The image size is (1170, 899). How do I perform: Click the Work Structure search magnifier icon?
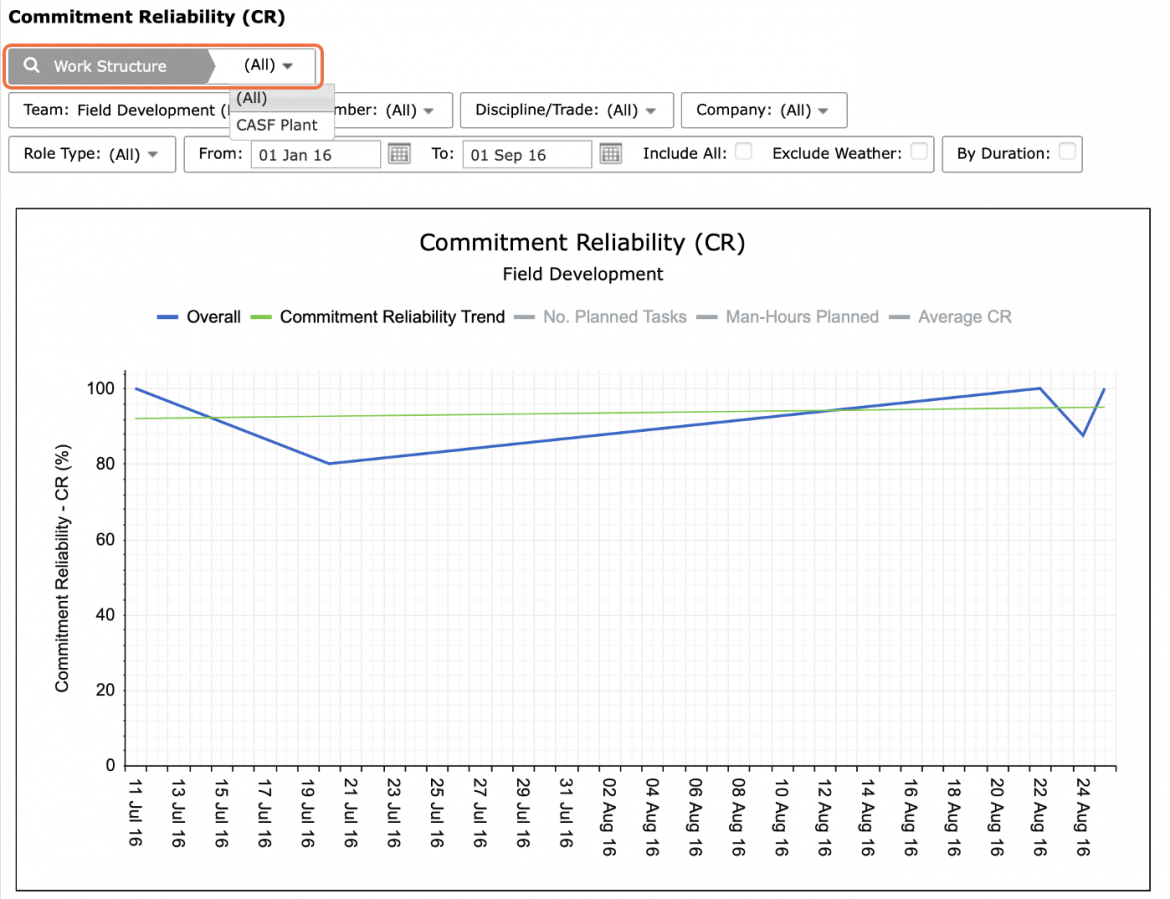(x=31, y=66)
